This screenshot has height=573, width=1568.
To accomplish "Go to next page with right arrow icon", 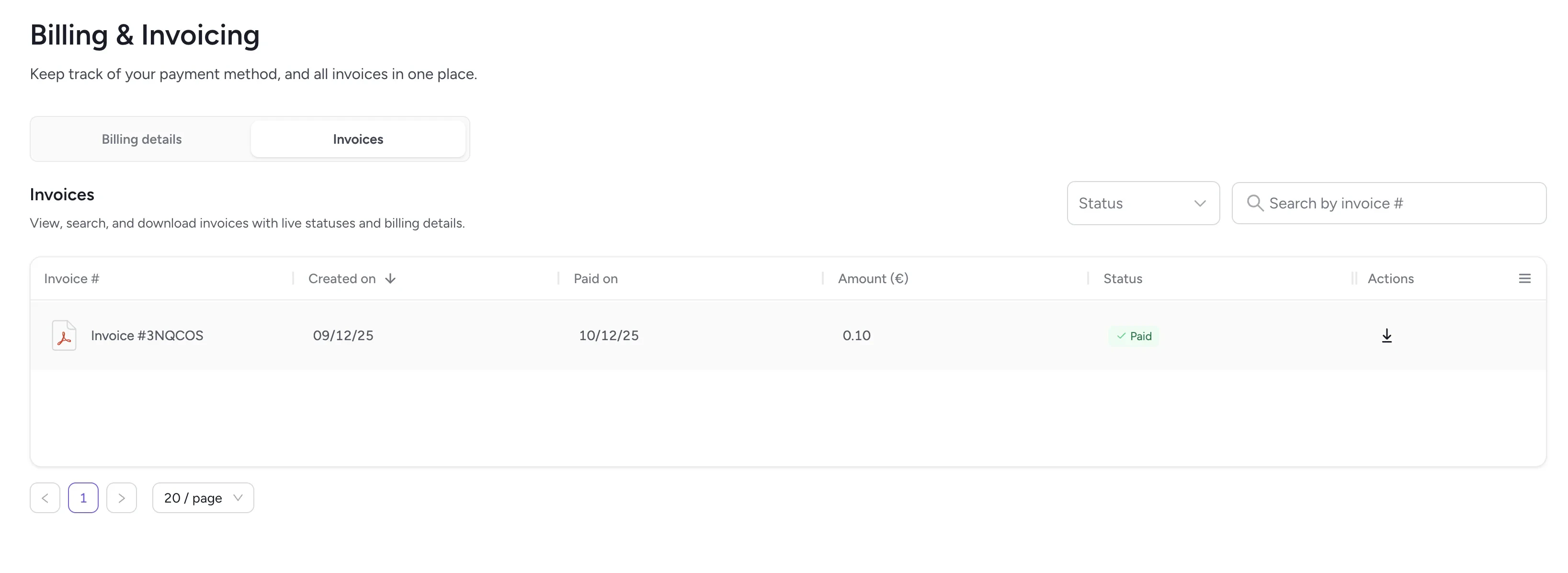I will (x=122, y=497).
